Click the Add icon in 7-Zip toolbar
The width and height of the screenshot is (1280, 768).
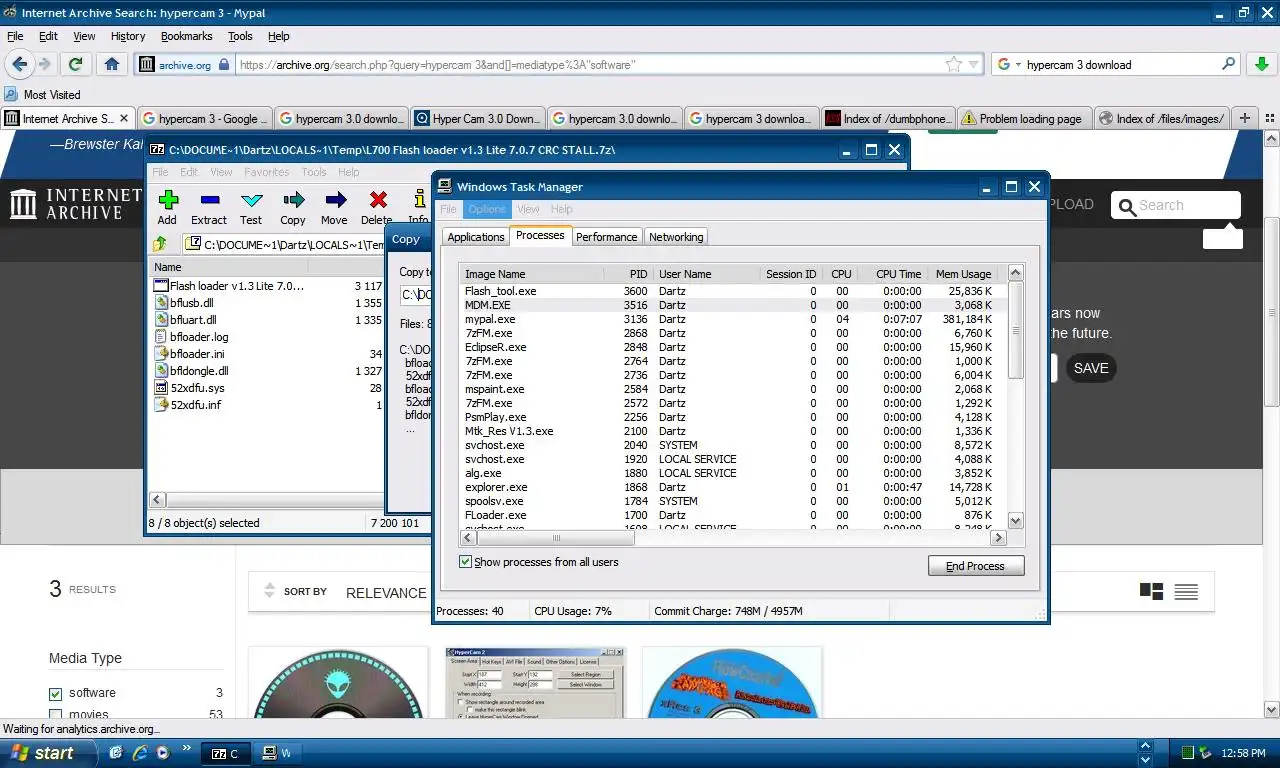(167, 207)
